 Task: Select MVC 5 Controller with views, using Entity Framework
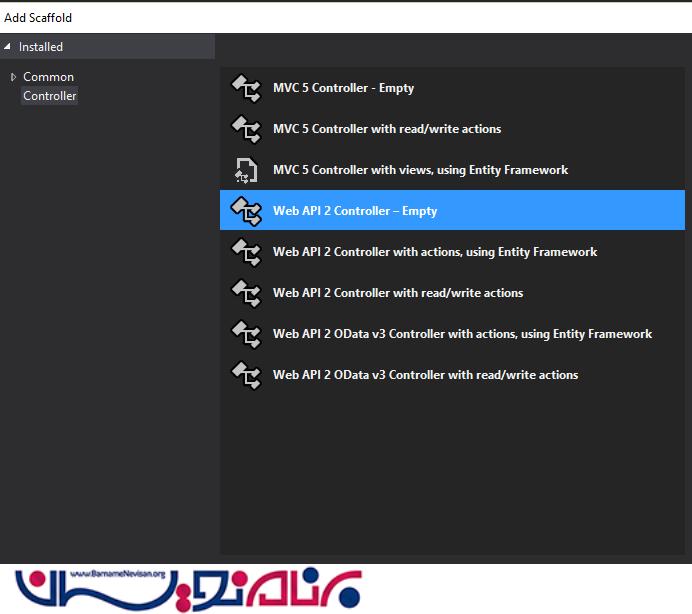[x=420, y=170]
